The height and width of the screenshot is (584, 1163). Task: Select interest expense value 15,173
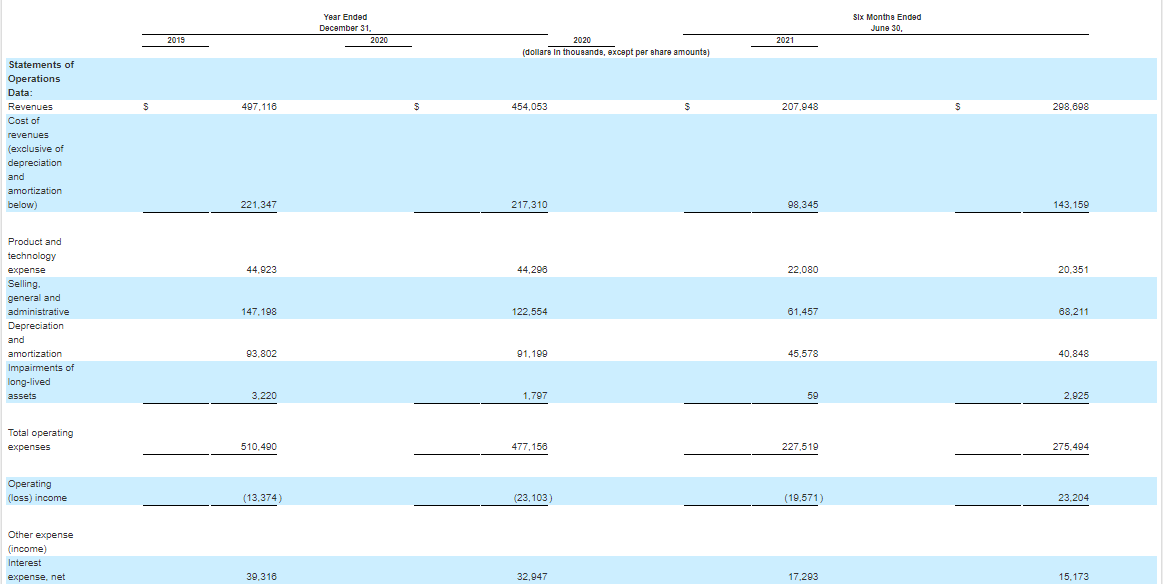click(1074, 577)
